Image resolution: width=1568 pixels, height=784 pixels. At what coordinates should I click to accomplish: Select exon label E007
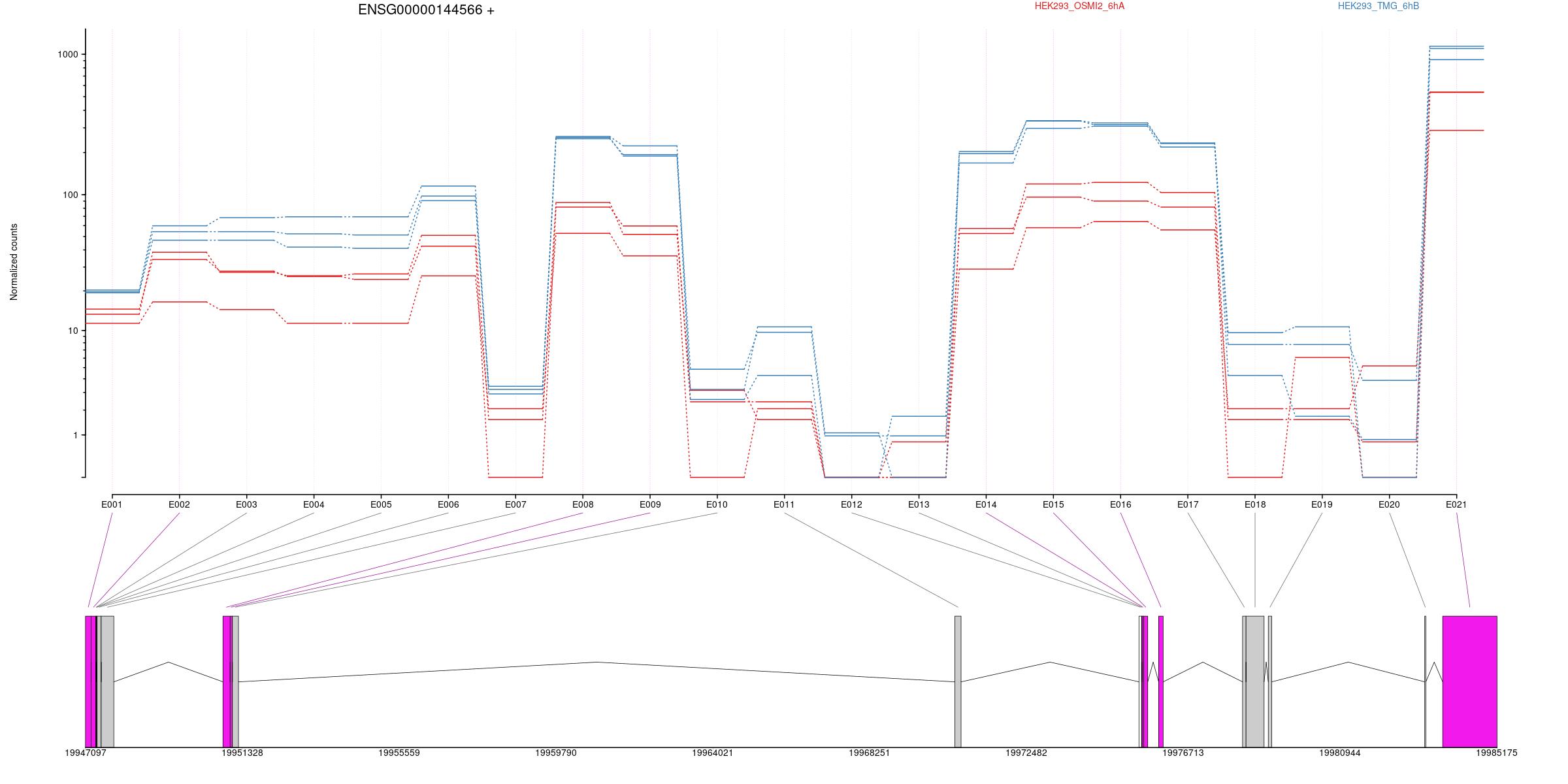[515, 504]
